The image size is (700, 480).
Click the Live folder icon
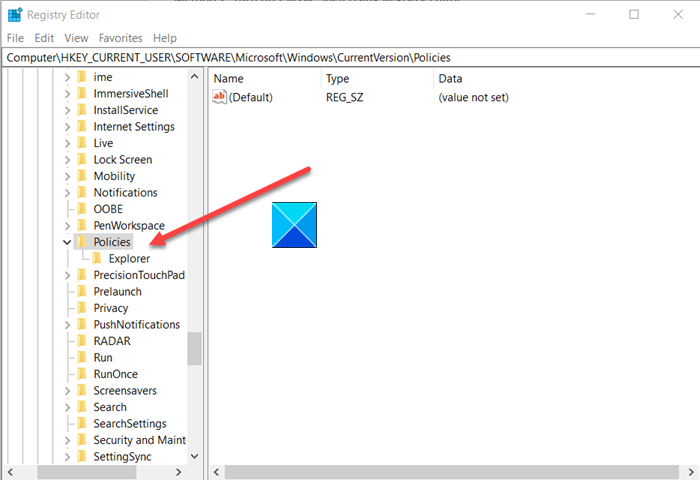click(x=82, y=143)
